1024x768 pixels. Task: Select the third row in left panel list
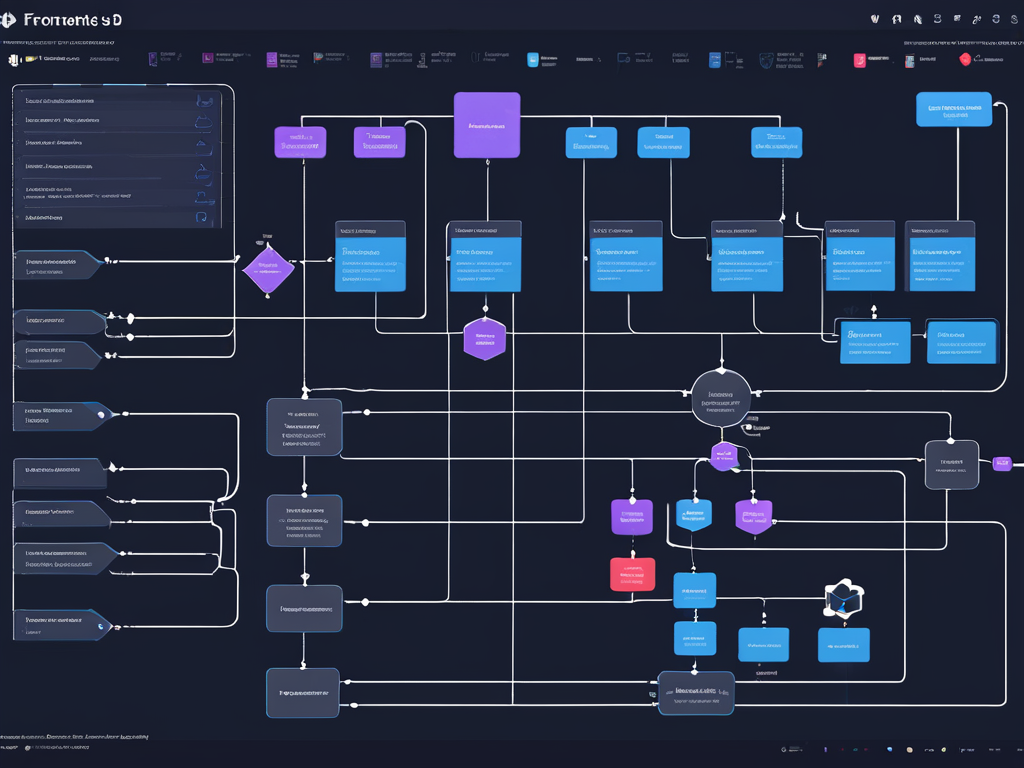110,143
